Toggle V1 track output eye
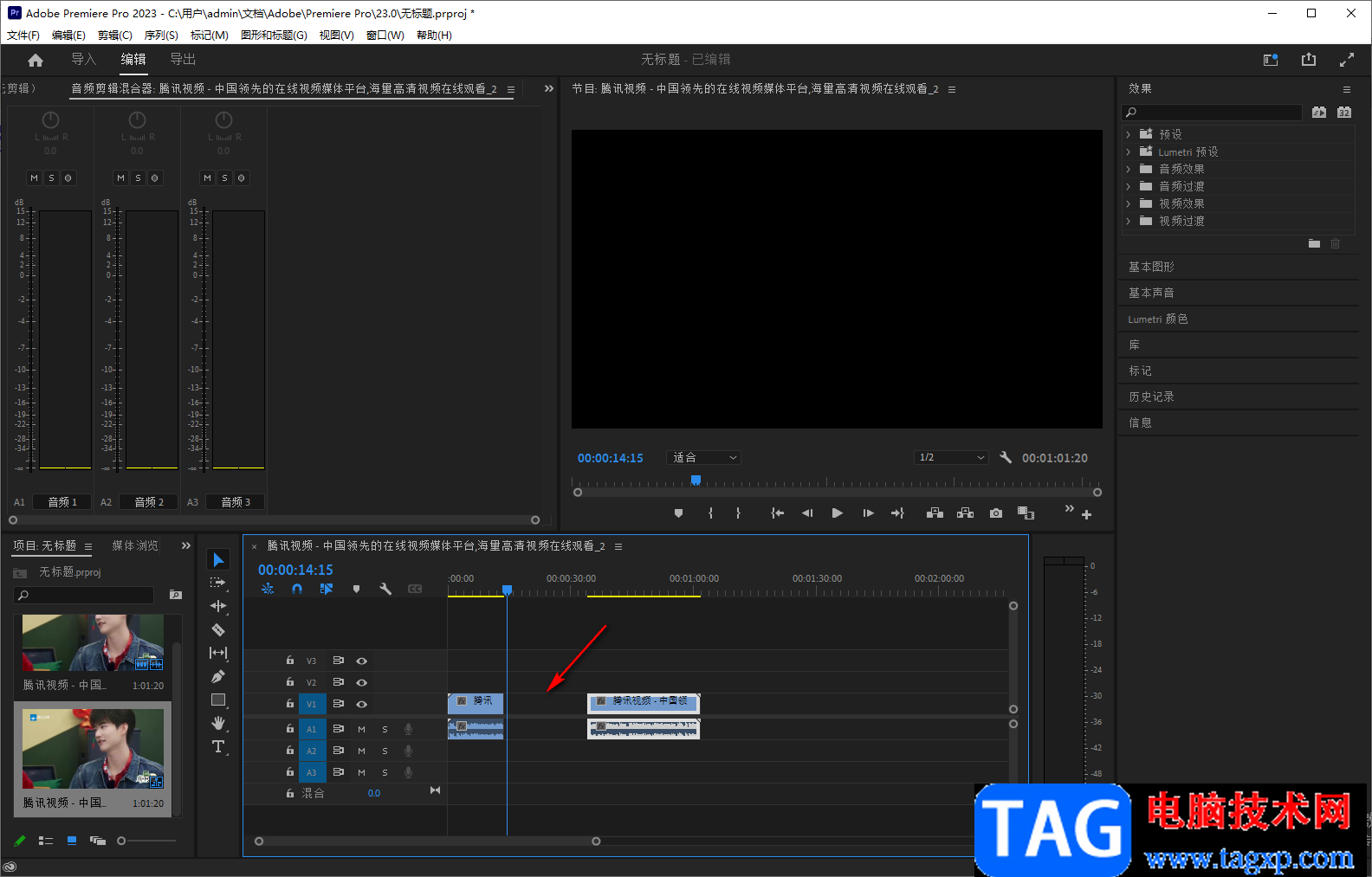Screen dimensions: 1372x877 pyautogui.click(x=362, y=704)
